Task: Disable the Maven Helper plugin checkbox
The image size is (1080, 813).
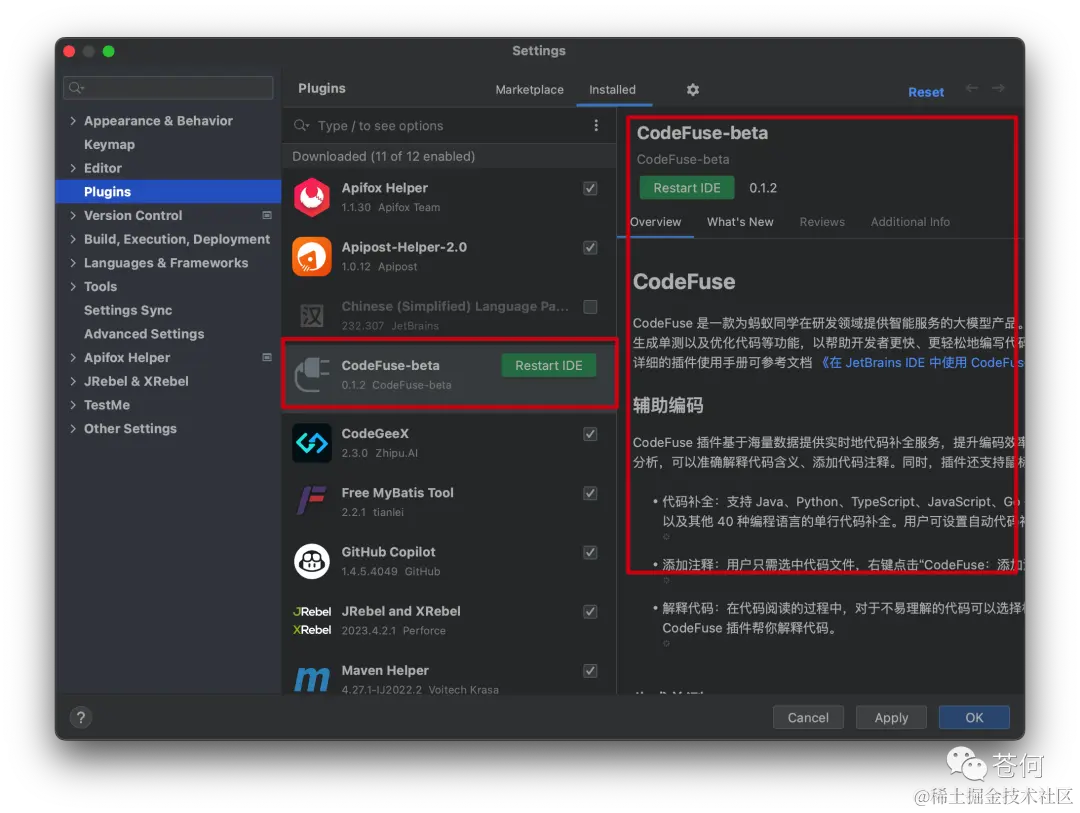Action: click(590, 671)
